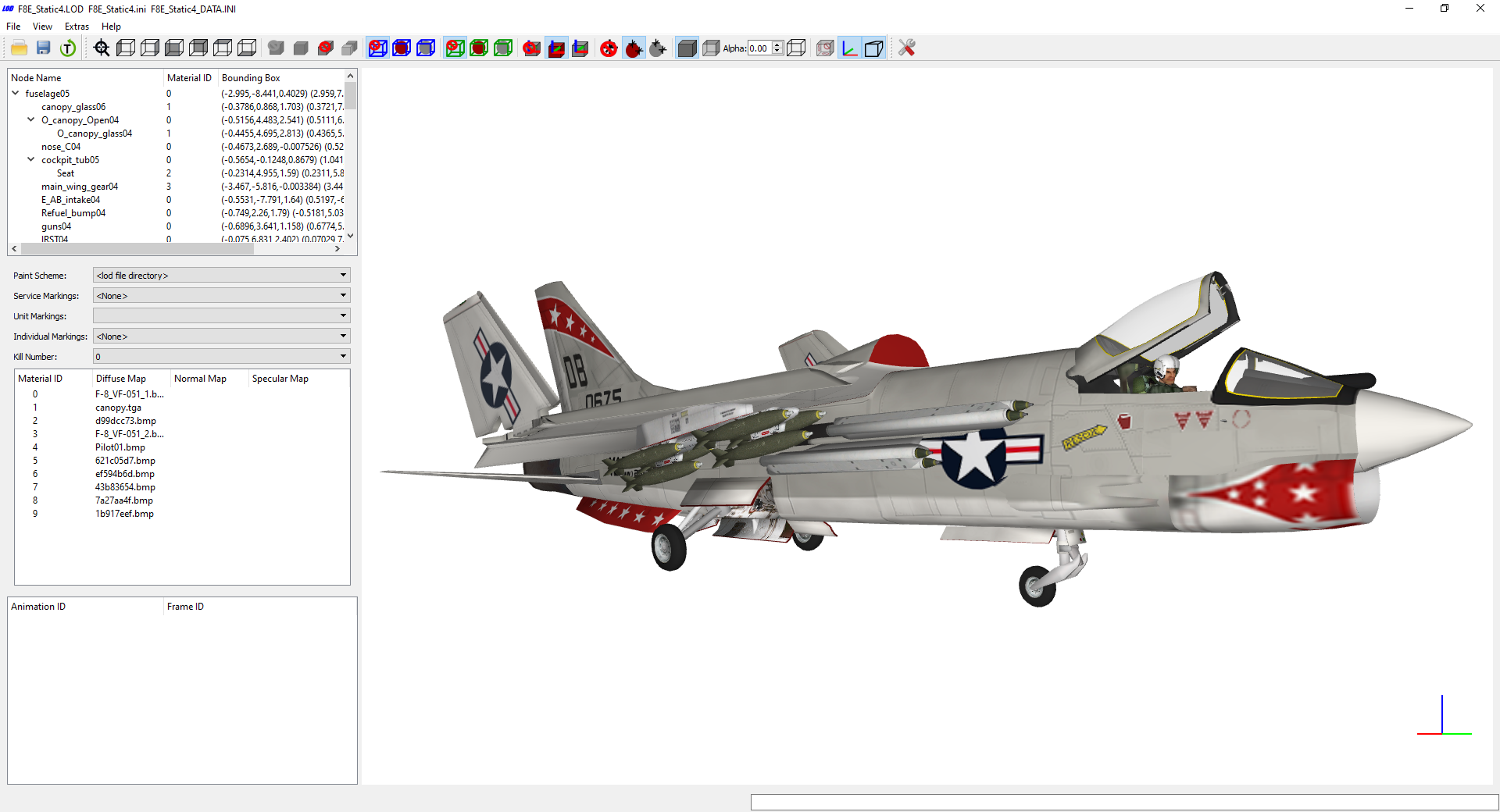Open the Service Markings dropdown
The image size is (1500, 812).
tap(221, 296)
